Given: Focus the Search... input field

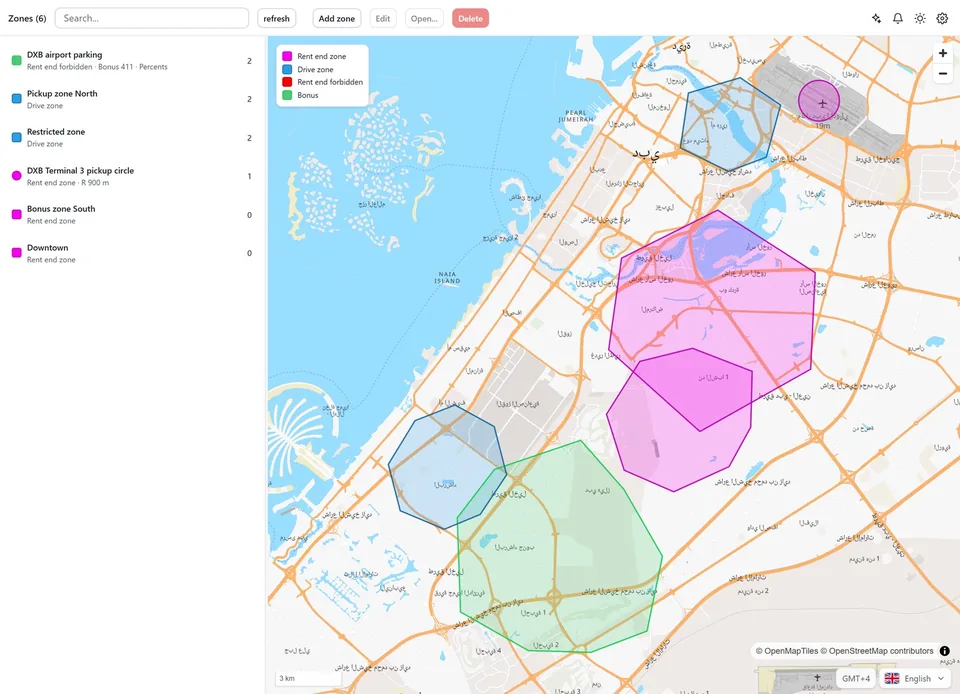Looking at the screenshot, I should 152,18.
